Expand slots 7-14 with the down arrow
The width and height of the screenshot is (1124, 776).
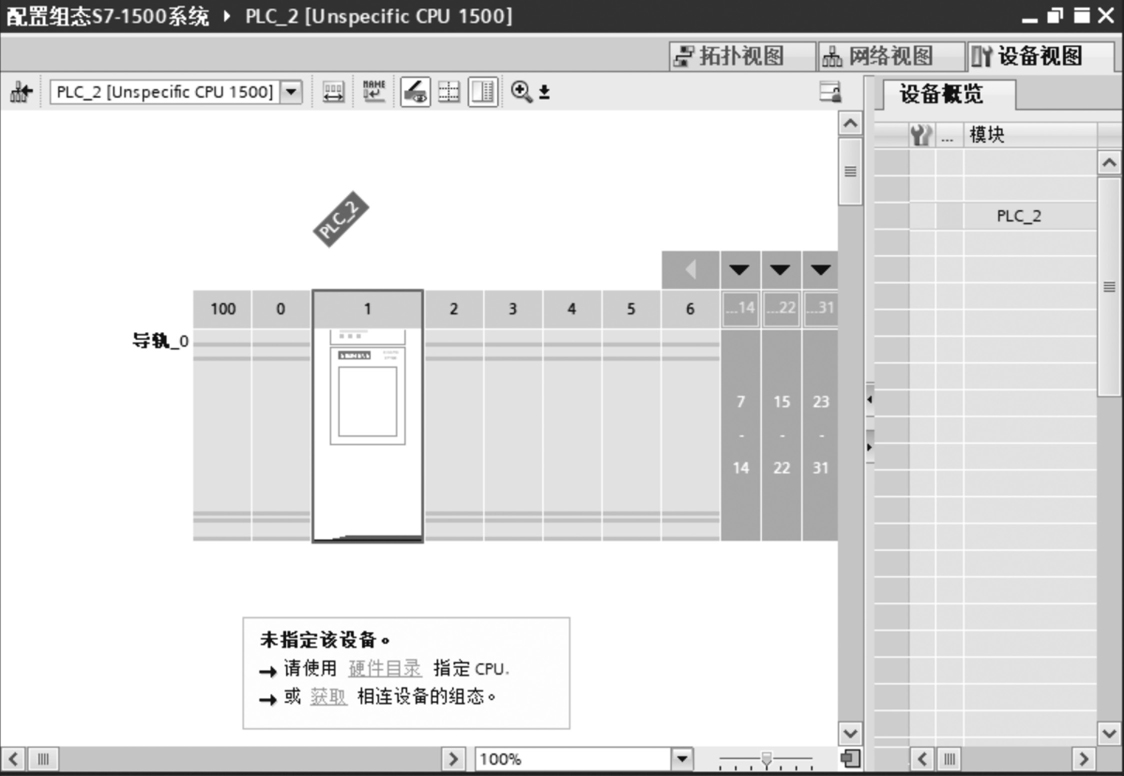click(x=740, y=270)
